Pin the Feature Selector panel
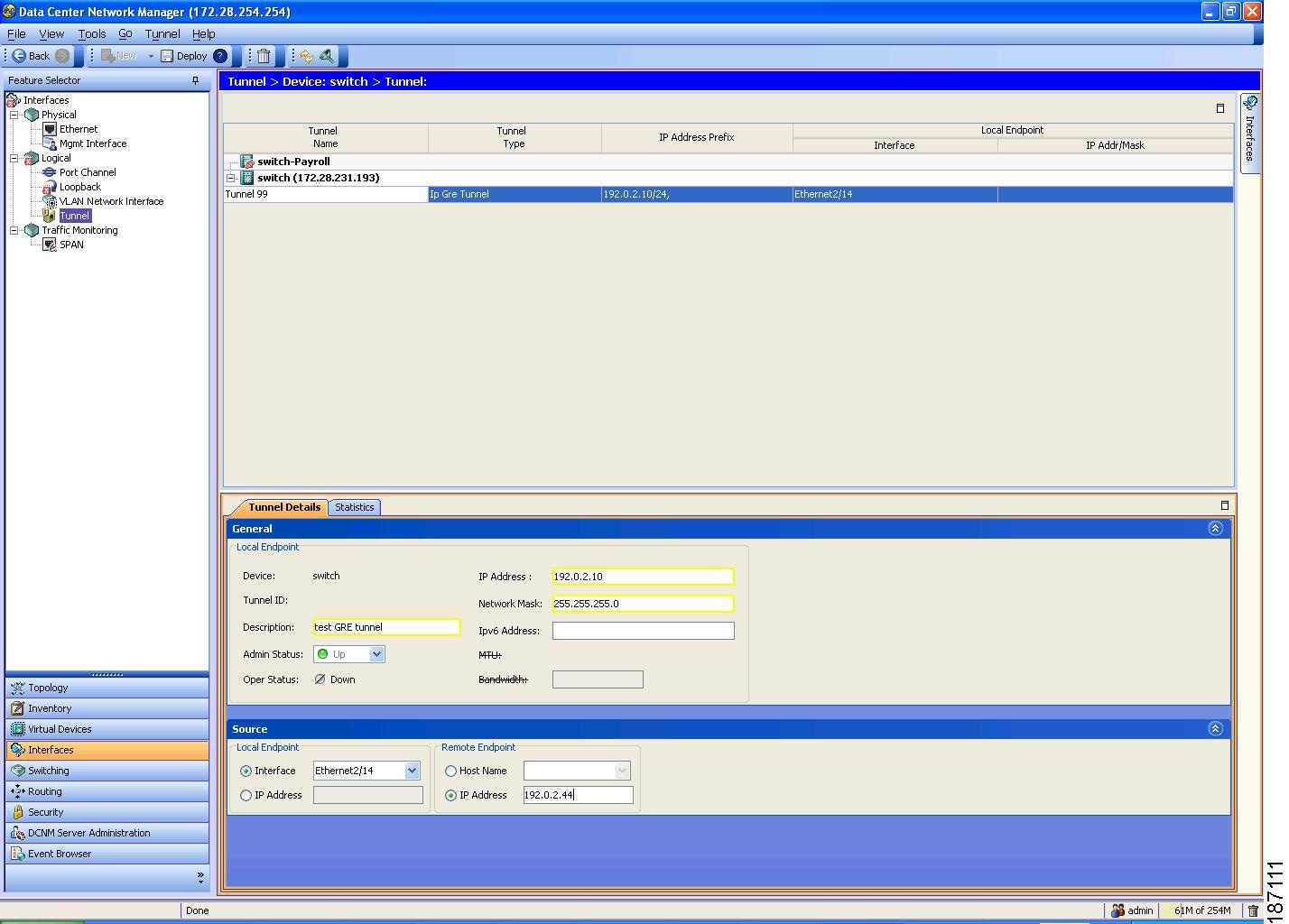Screen dimensions: 1289x924 [x=195, y=80]
